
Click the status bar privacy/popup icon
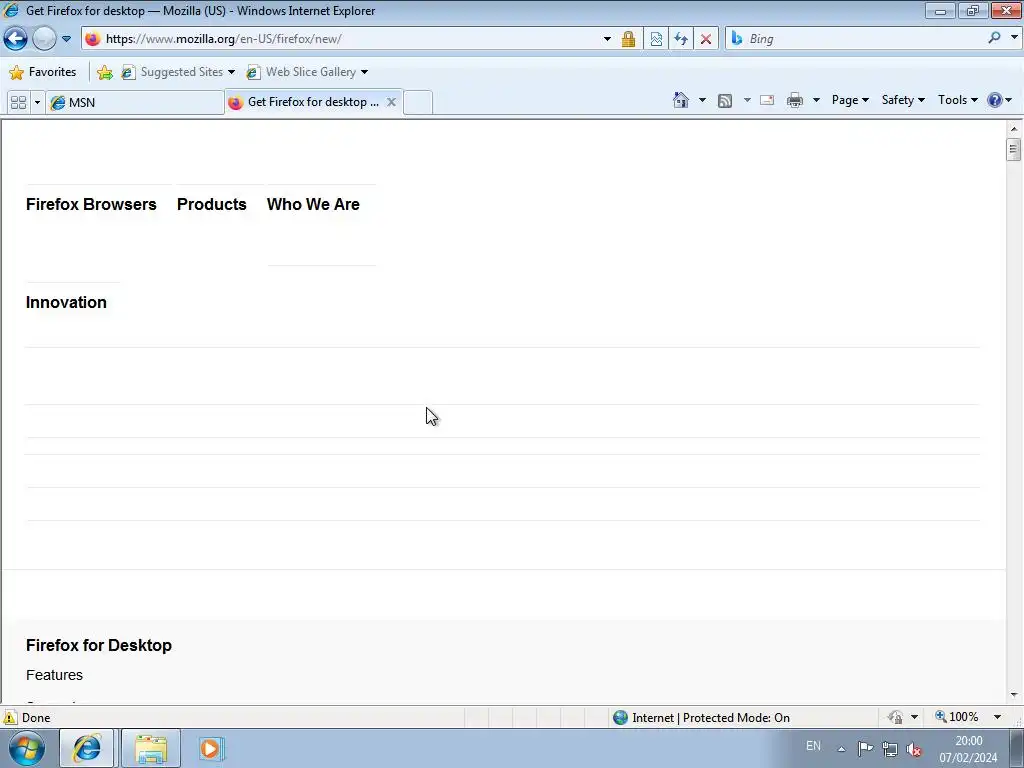point(895,717)
